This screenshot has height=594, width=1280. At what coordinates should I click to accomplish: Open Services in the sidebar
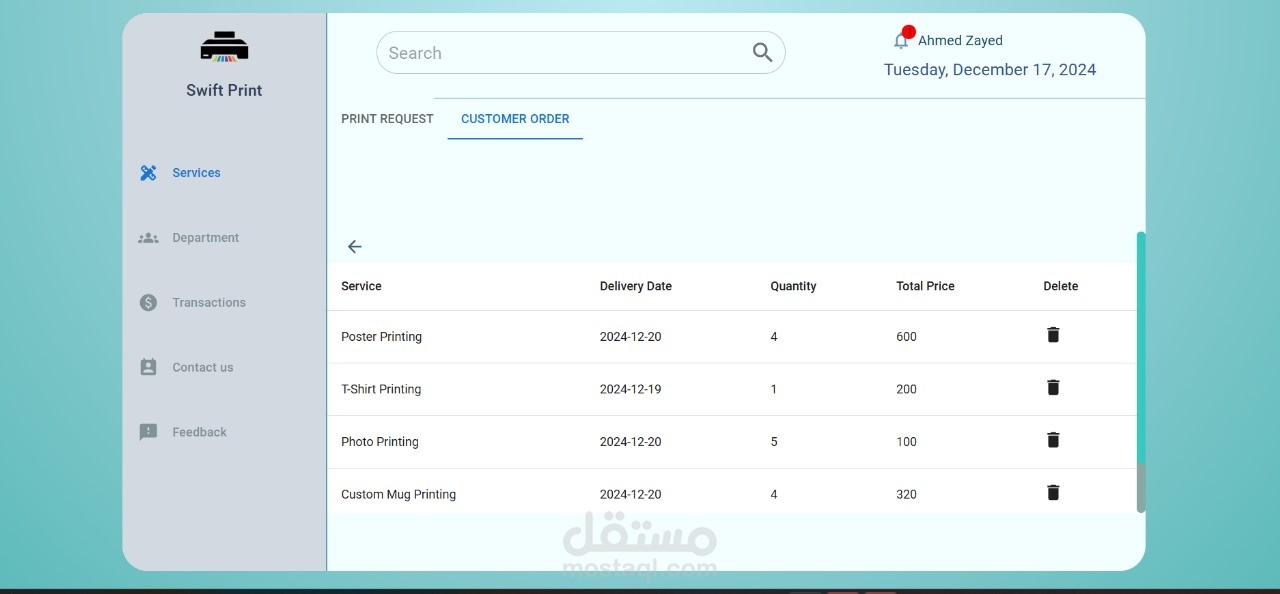tap(196, 173)
